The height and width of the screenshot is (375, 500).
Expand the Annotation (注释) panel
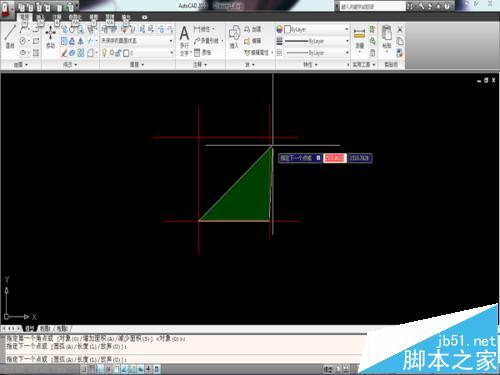(200, 64)
